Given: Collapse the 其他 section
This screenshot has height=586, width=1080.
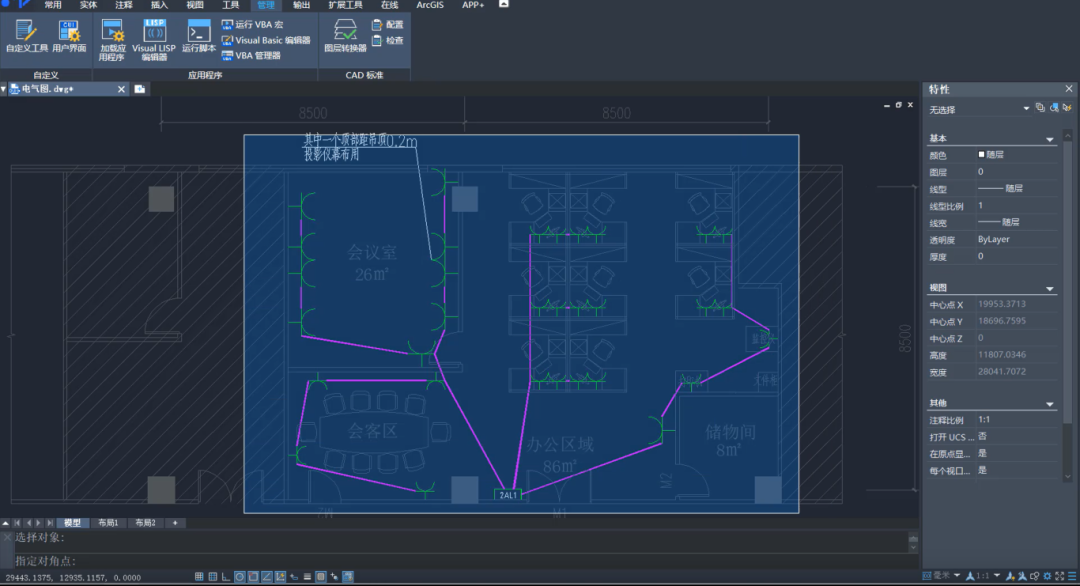Looking at the screenshot, I should 1050,404.
